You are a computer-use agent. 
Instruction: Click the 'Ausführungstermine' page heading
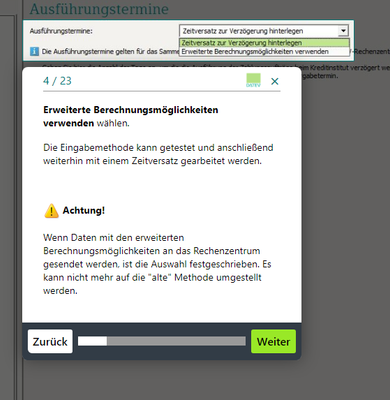click(99, 9)
